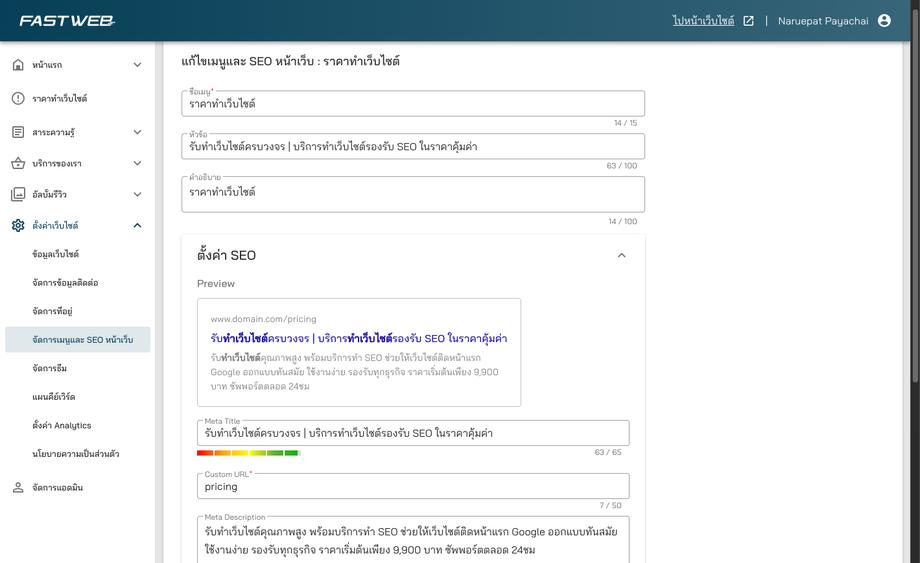Expand the หน้าแรก submenu chevron
The image size is (920, 563).
point(137,65)
